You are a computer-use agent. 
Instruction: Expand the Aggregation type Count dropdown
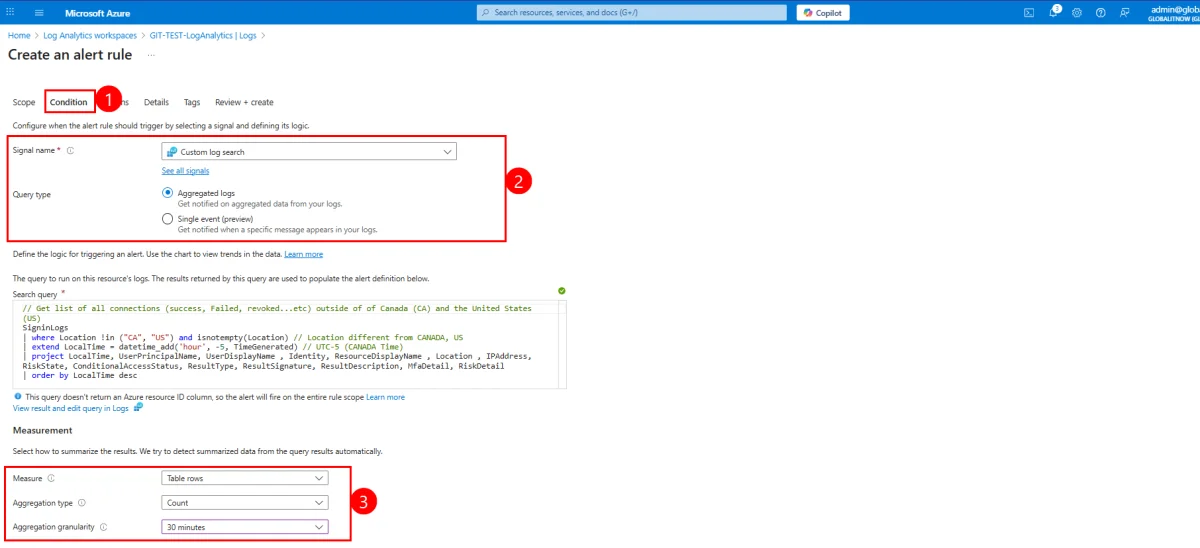[245, 503]
